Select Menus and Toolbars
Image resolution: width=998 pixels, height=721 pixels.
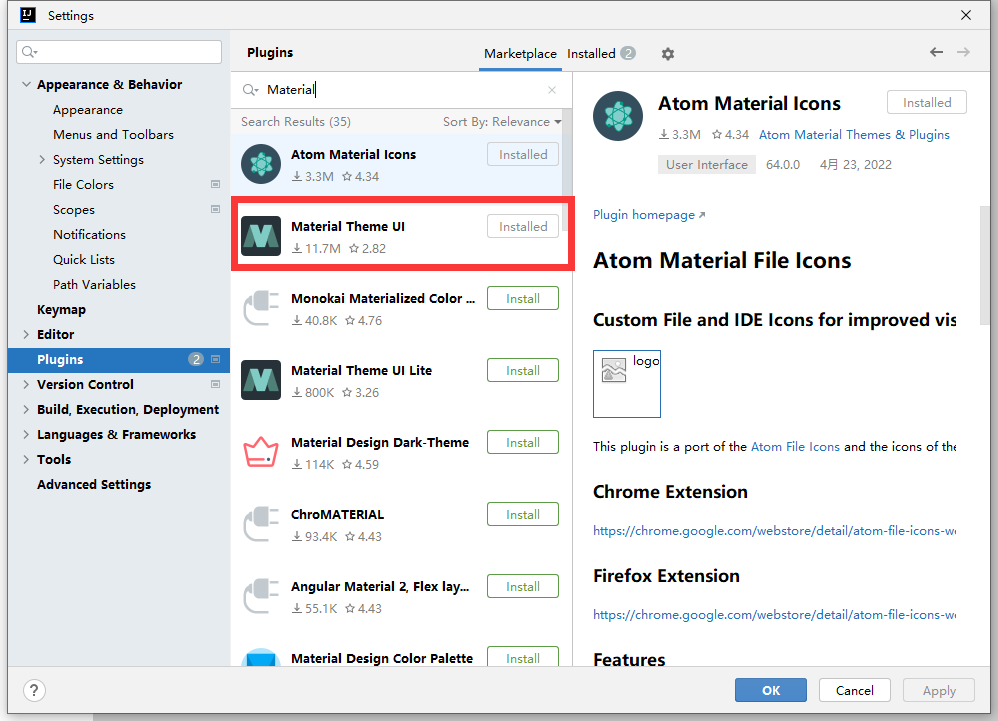[x=113, y=135]
